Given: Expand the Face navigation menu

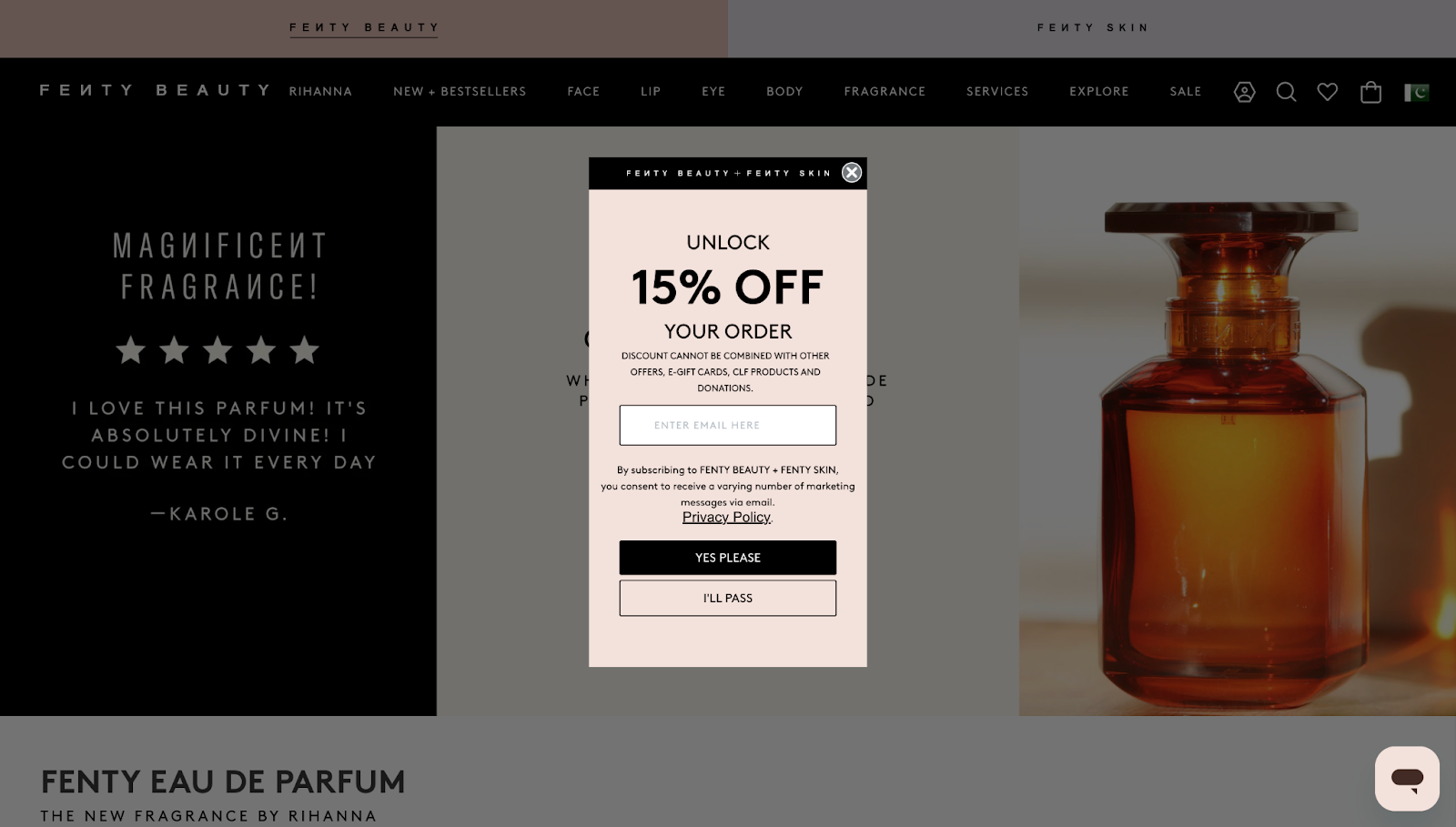Looking at the screenshot, I should click(583, 92).
